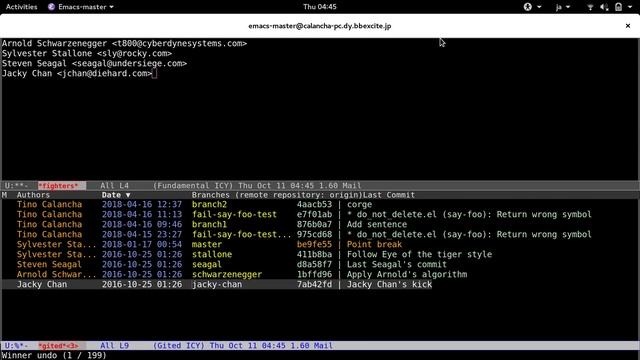The image size is (640, 360).
Task: Open the accessibility menu icon
Action: (528, 7)
